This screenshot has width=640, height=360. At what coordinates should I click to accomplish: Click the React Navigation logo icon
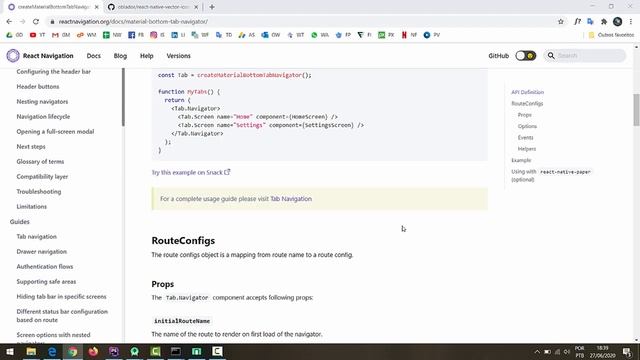coord(13,56)
